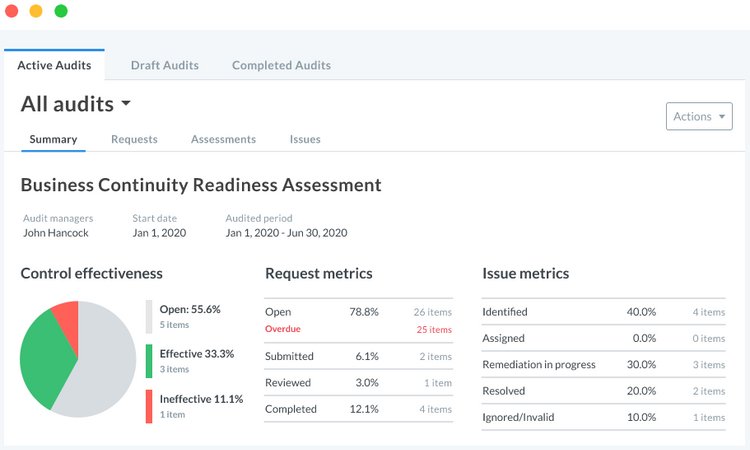Click the 26 items link for Open requests

pos(433,312)
